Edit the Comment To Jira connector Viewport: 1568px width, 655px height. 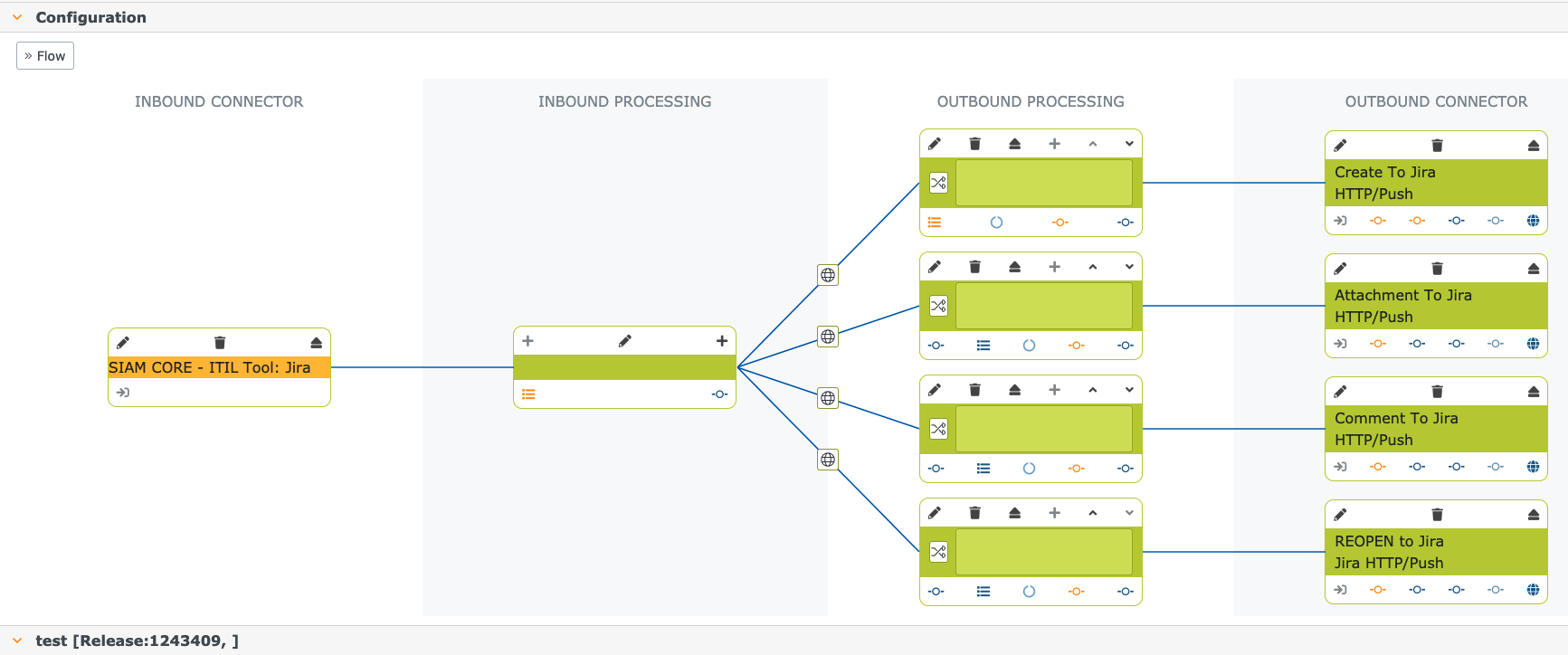tap(1340, 392)
